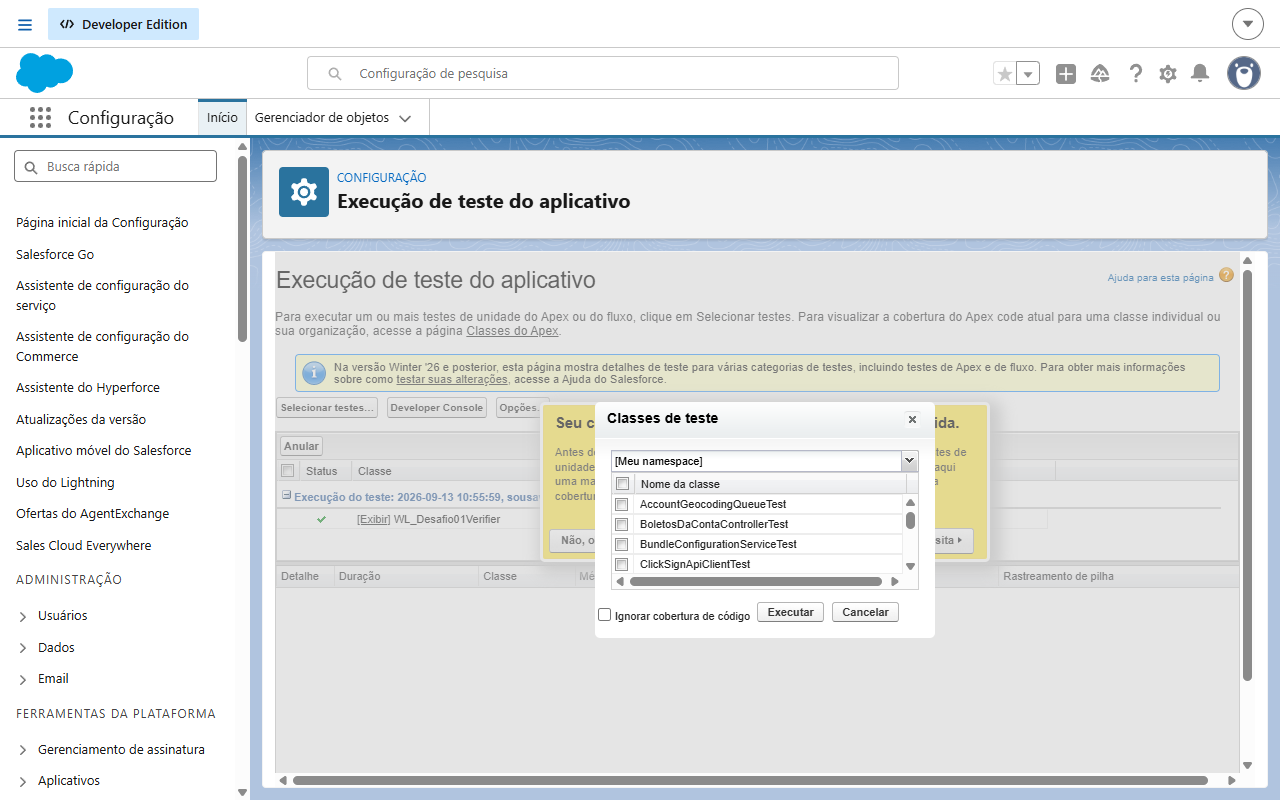The height and width of the screenshot is (800, 1280).
Task: Open Assistente do Hyperforce
Action: pyautogui.click(x=88, y=387)
